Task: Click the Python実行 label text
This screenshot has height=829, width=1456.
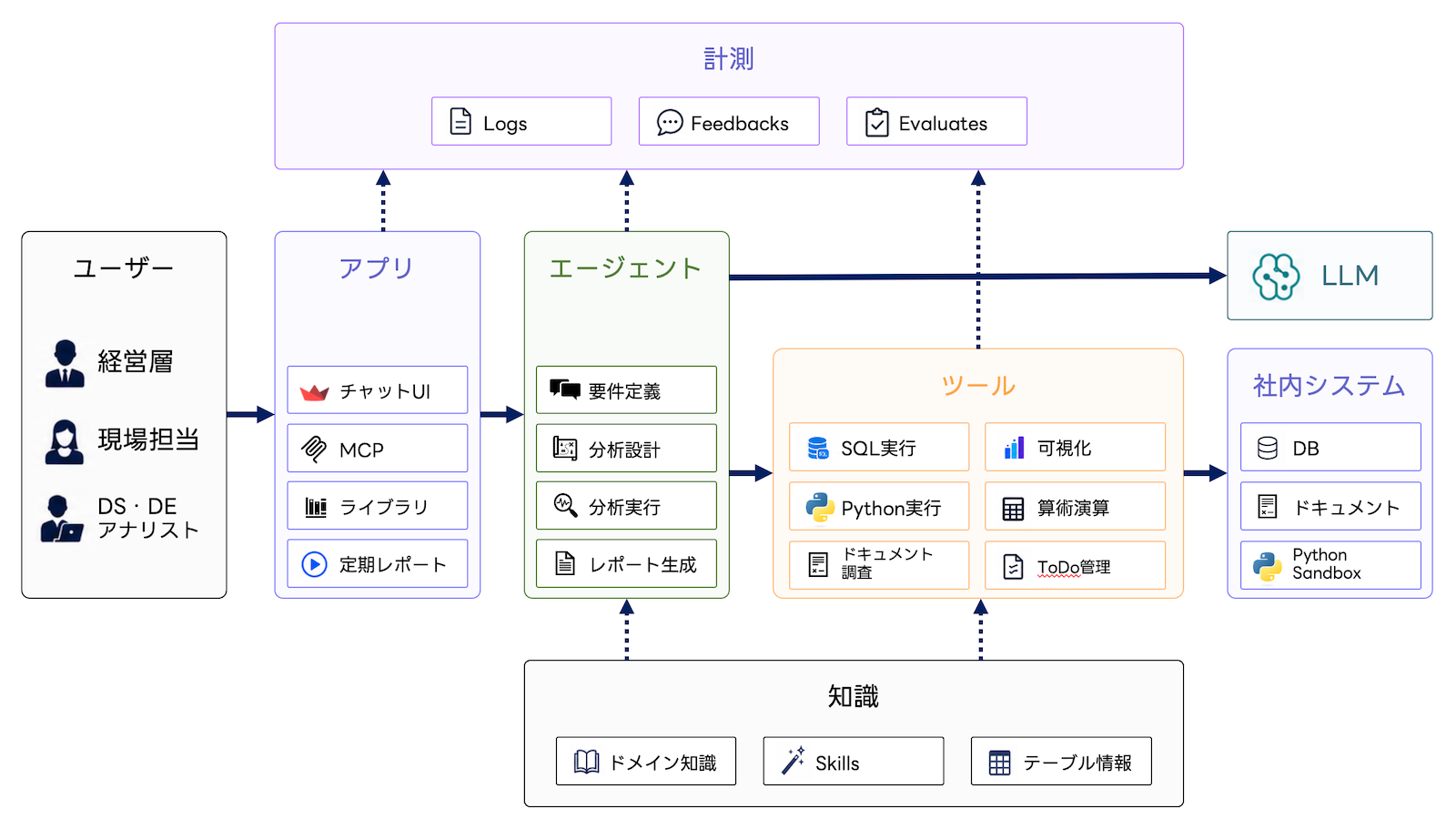Action: point(891,509)
